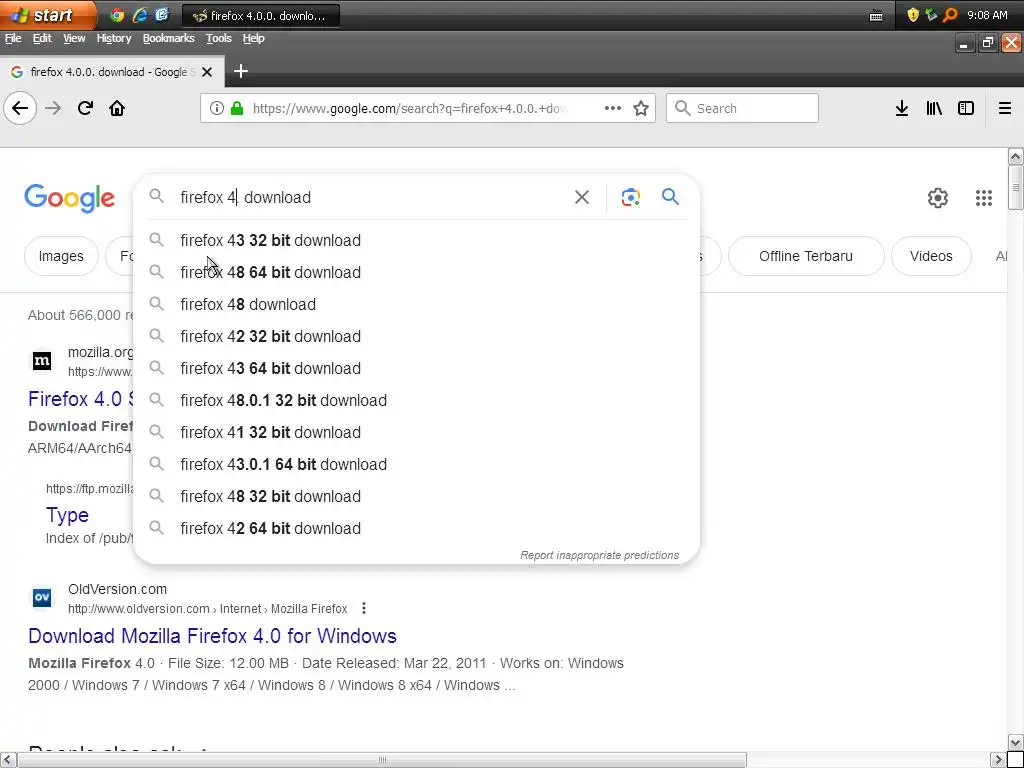Open Download Mozilla Firefox 4.0 for Windows
This screenshot has height=768, width=1024.
point(212,636)
